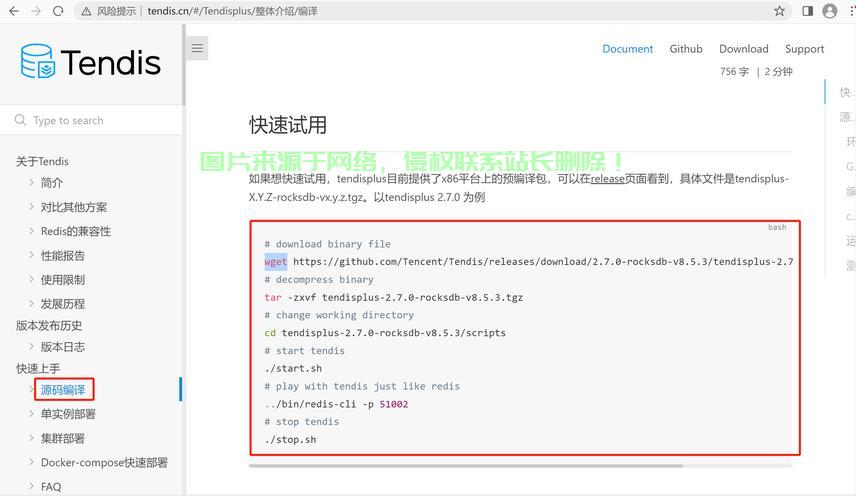This screenshot has width=856, height=500.
Task: Open the 使用限制 sidebar page
Action: coord(63,279)
